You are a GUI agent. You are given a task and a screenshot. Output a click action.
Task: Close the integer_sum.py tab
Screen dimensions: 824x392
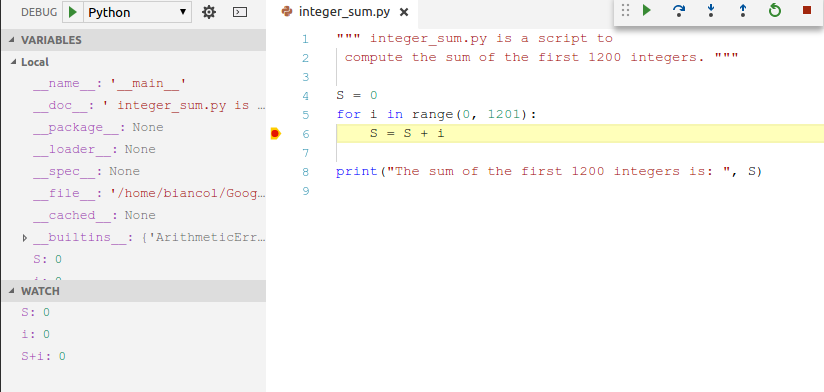pos(404,12)
